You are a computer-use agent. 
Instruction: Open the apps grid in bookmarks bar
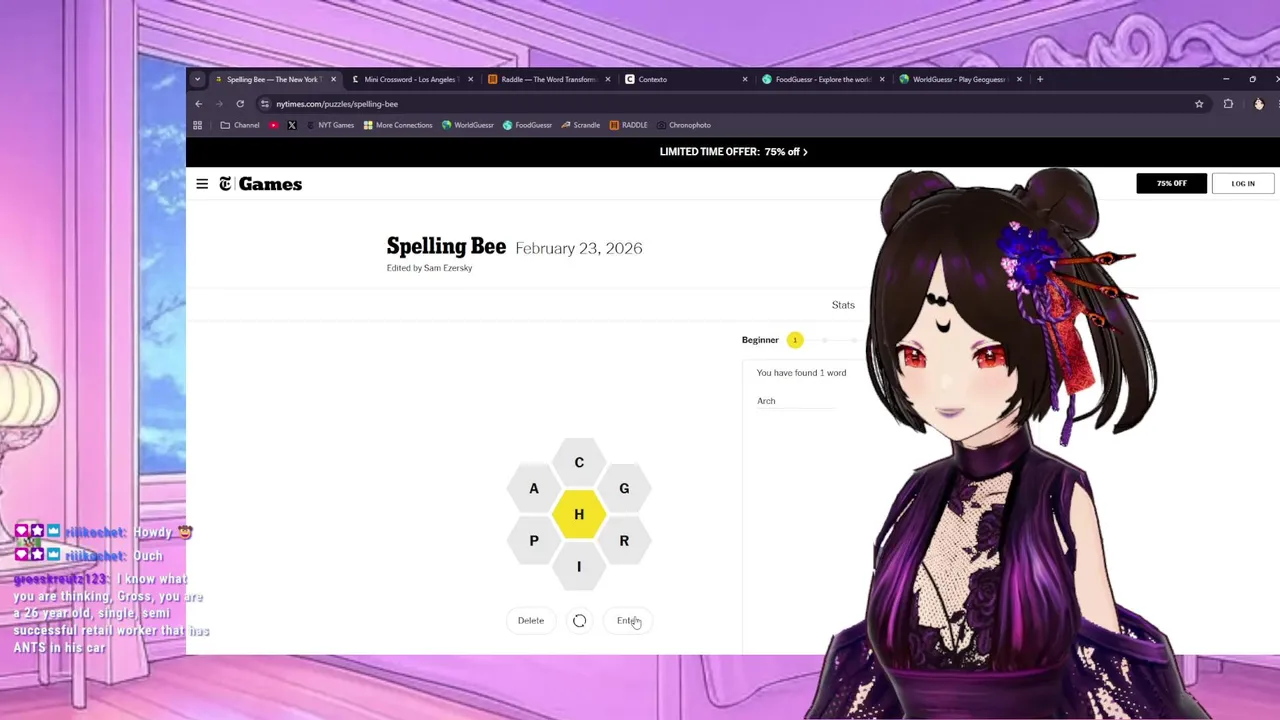pyautogui.click(x=197, y=125)
